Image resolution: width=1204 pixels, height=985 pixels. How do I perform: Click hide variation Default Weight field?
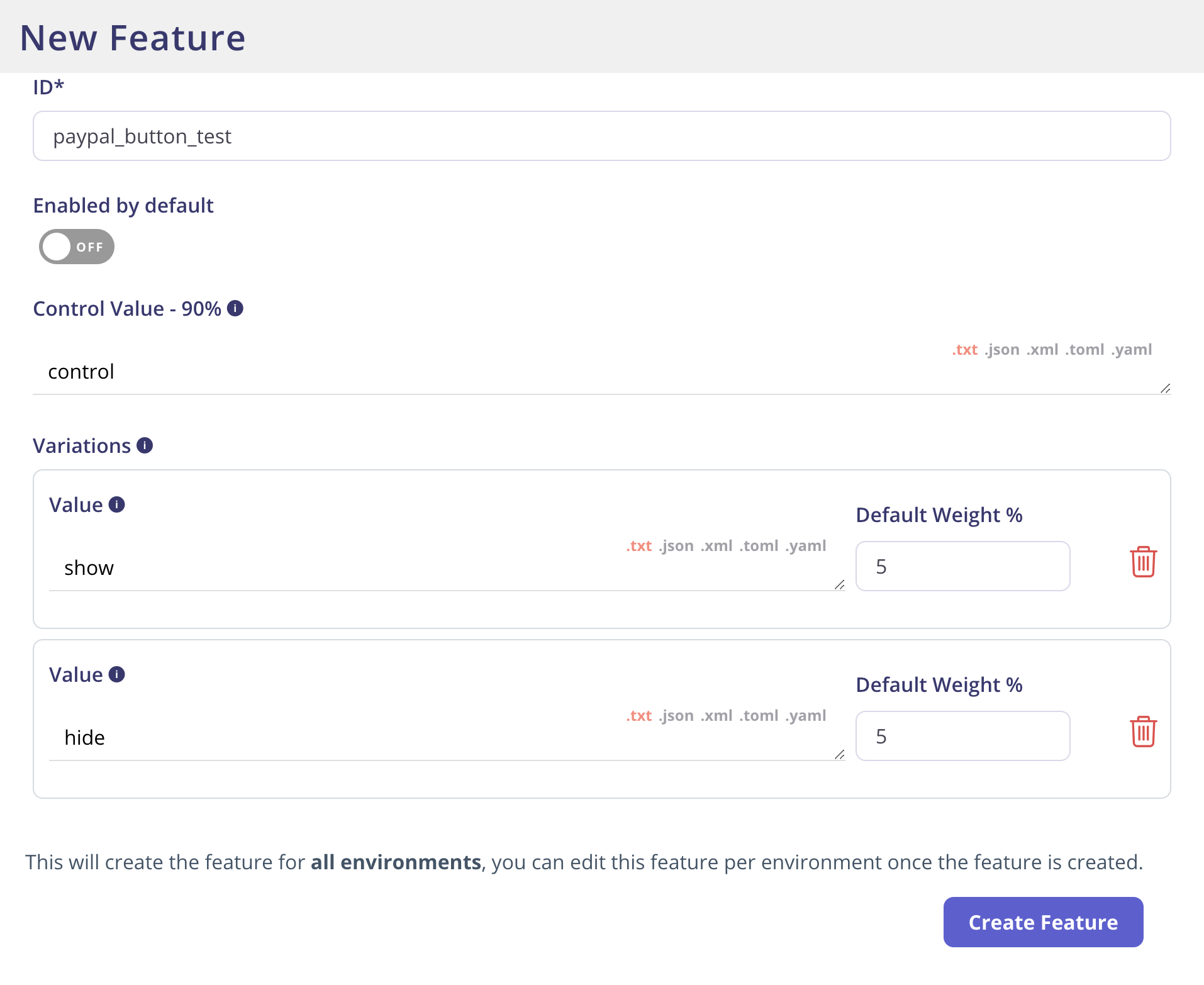click(962, 736)
